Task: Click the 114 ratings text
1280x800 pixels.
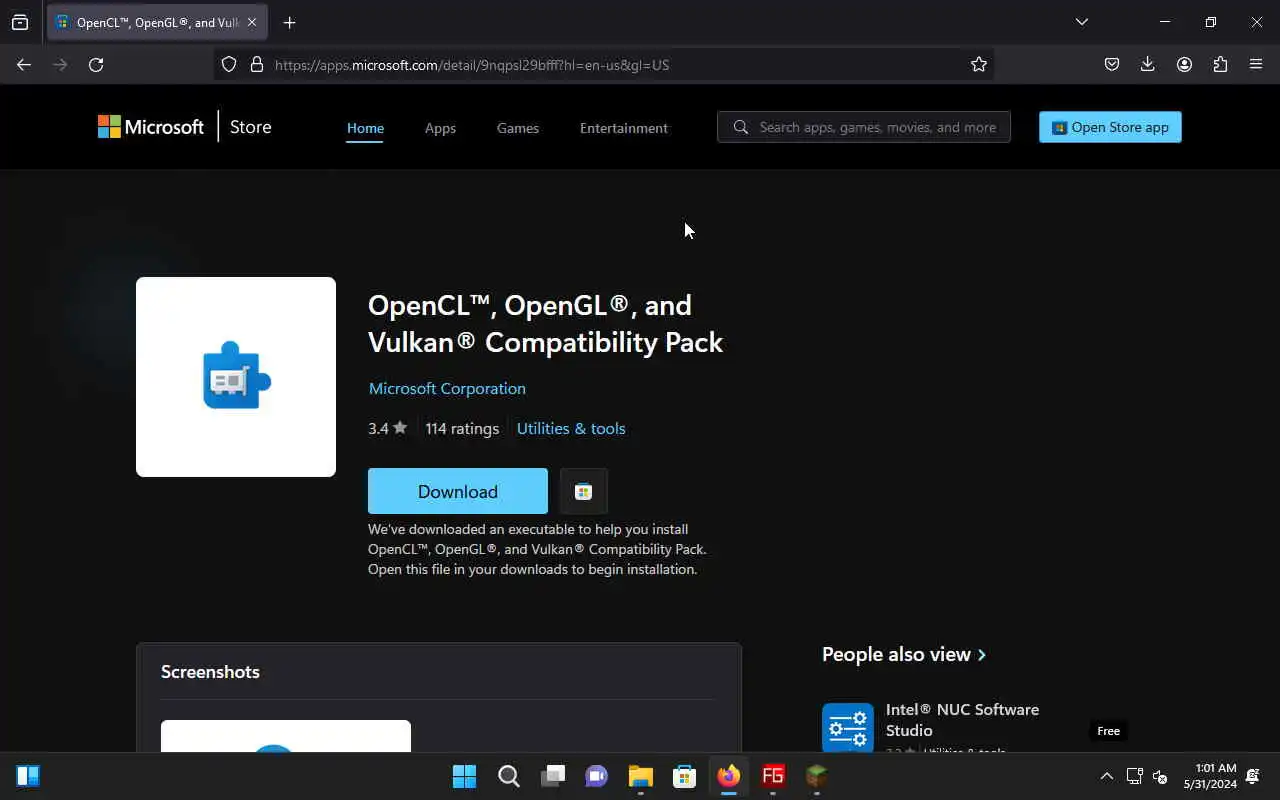Action: [462, 428]
